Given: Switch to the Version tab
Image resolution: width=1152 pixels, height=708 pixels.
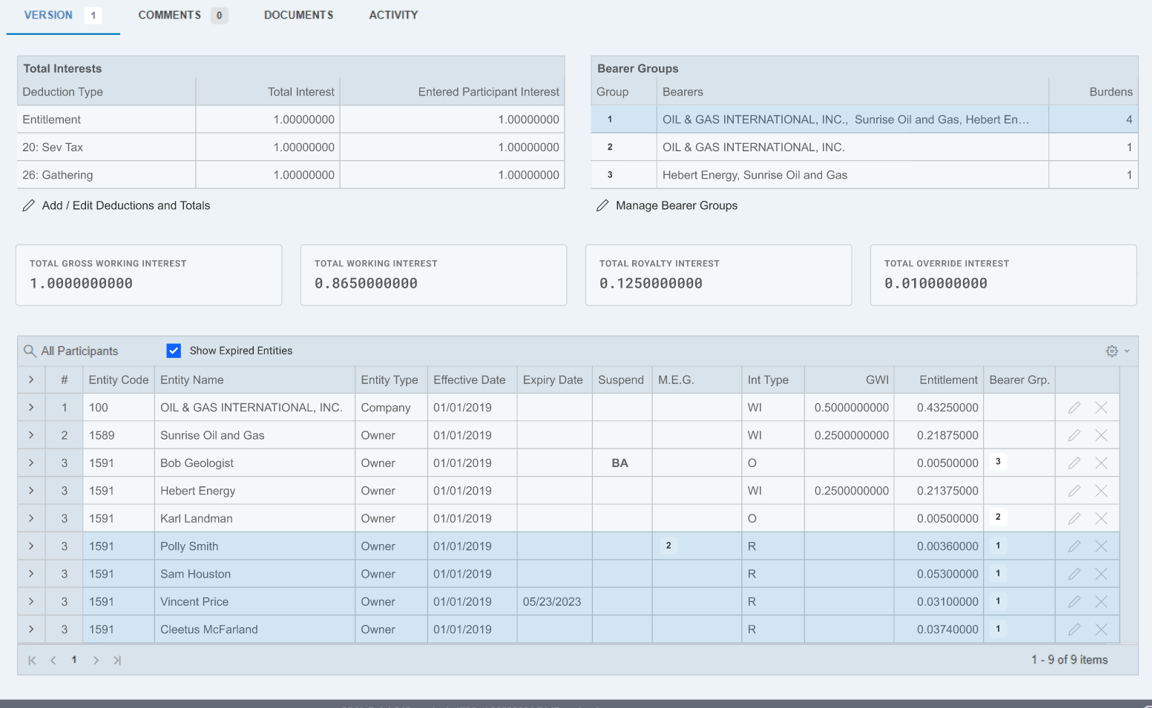Looking at the screenshot, I should 63,15.
